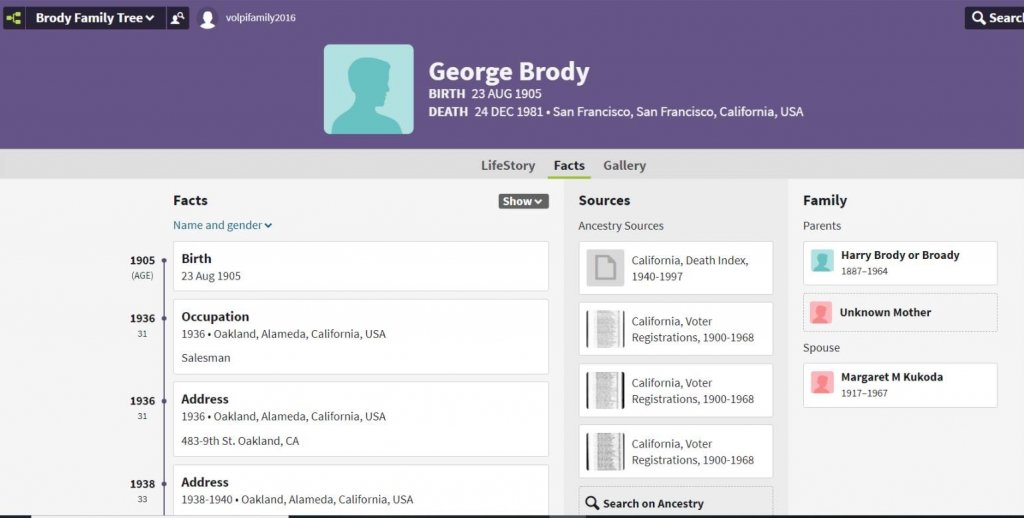Click the first Voter Registrations record thumbnail

[605, 329]
